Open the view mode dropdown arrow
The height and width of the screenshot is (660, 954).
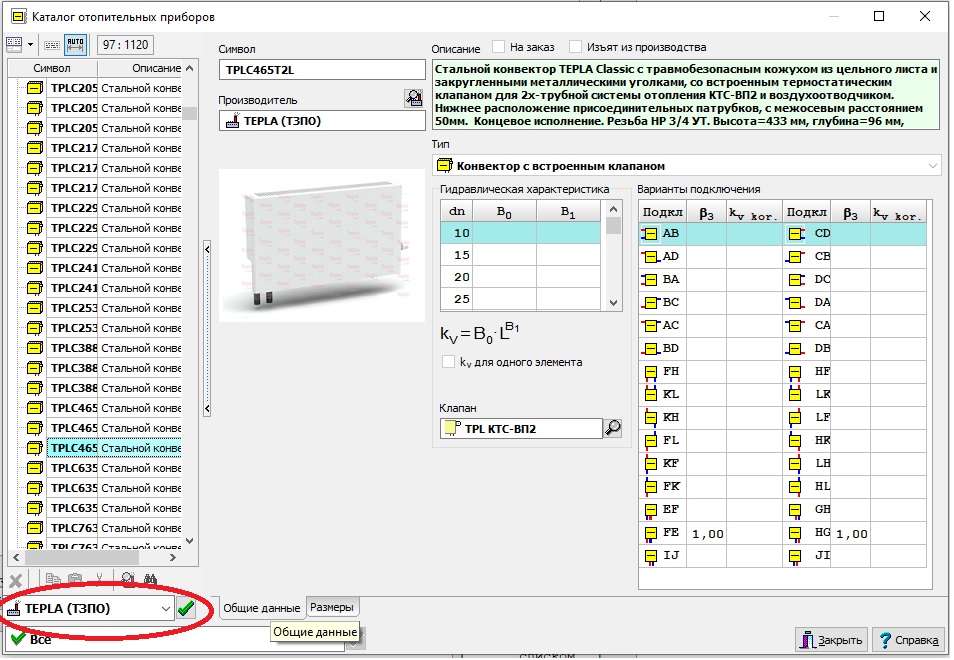click(30, 44)
